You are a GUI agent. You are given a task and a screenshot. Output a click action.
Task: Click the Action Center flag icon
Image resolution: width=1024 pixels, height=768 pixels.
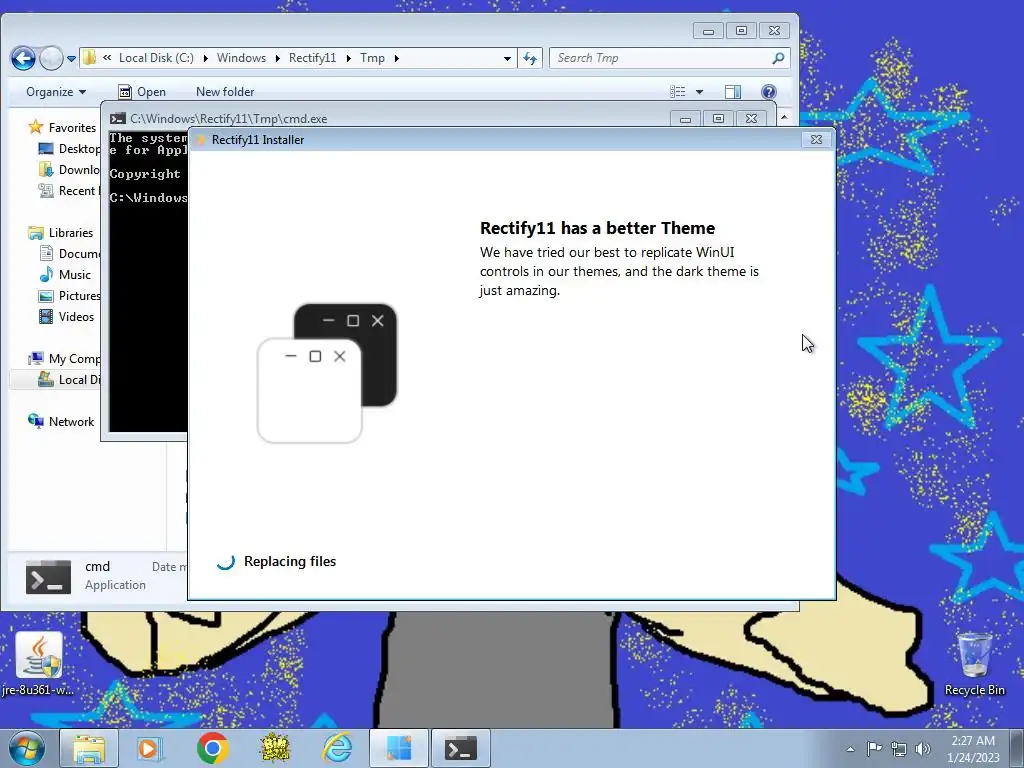pos(874,749)
